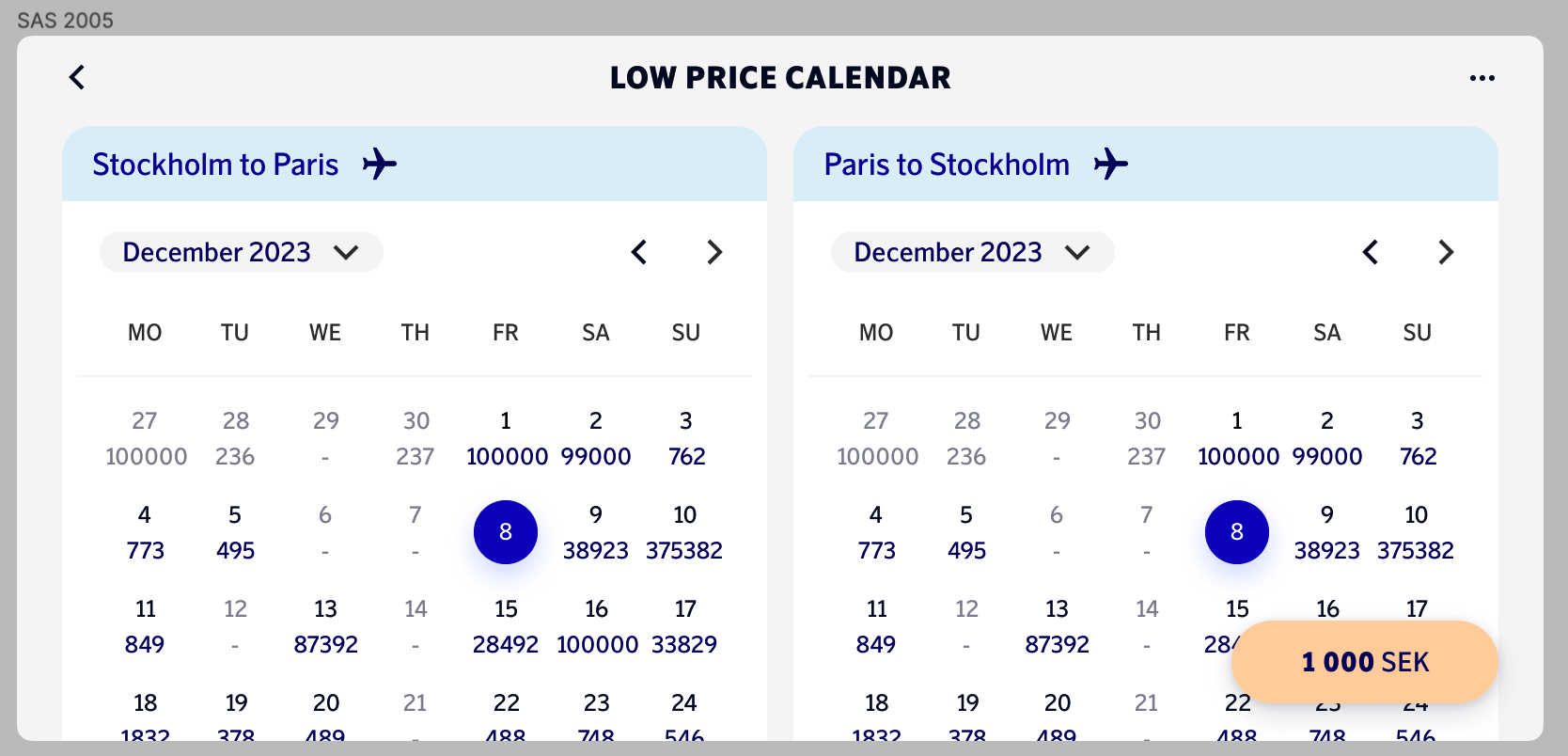This screenshot has height=756, width=1568.
Task: Open outbound December 2023 month dropdown
Action: tap(241, 252)
